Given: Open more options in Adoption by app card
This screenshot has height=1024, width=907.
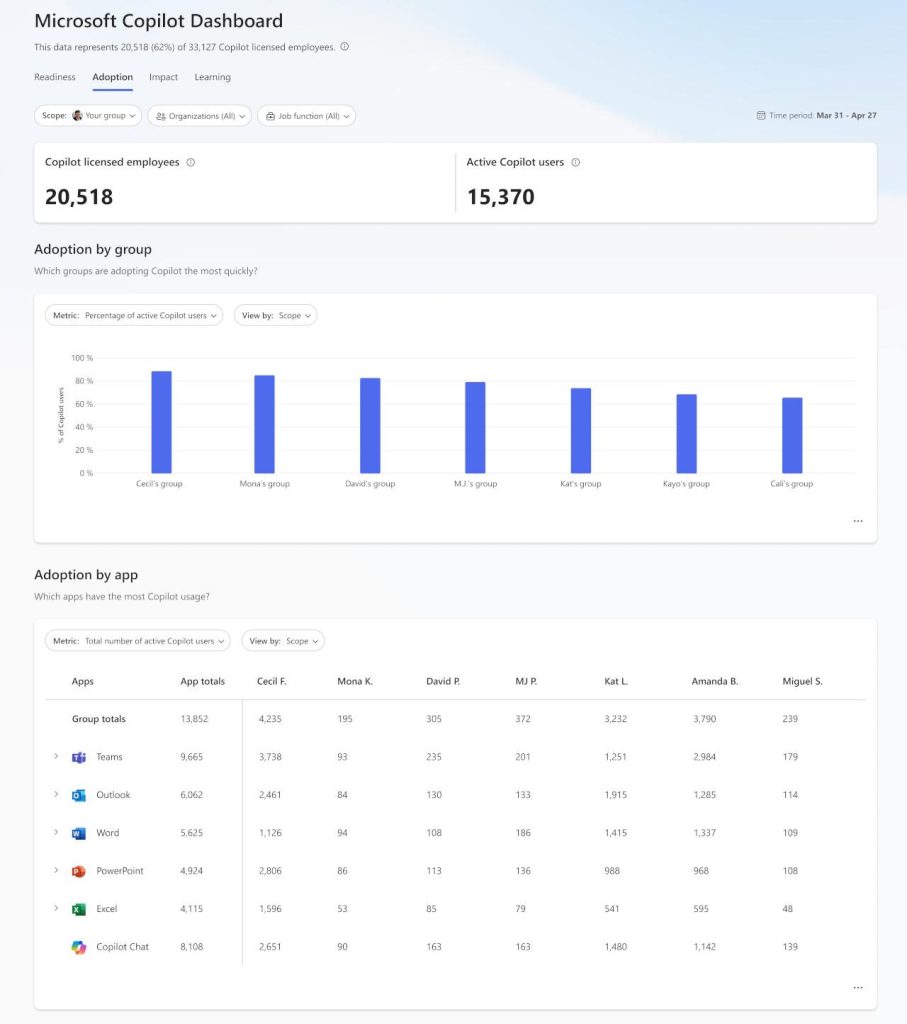Looking at the screenshot, I should pos(858,987).
